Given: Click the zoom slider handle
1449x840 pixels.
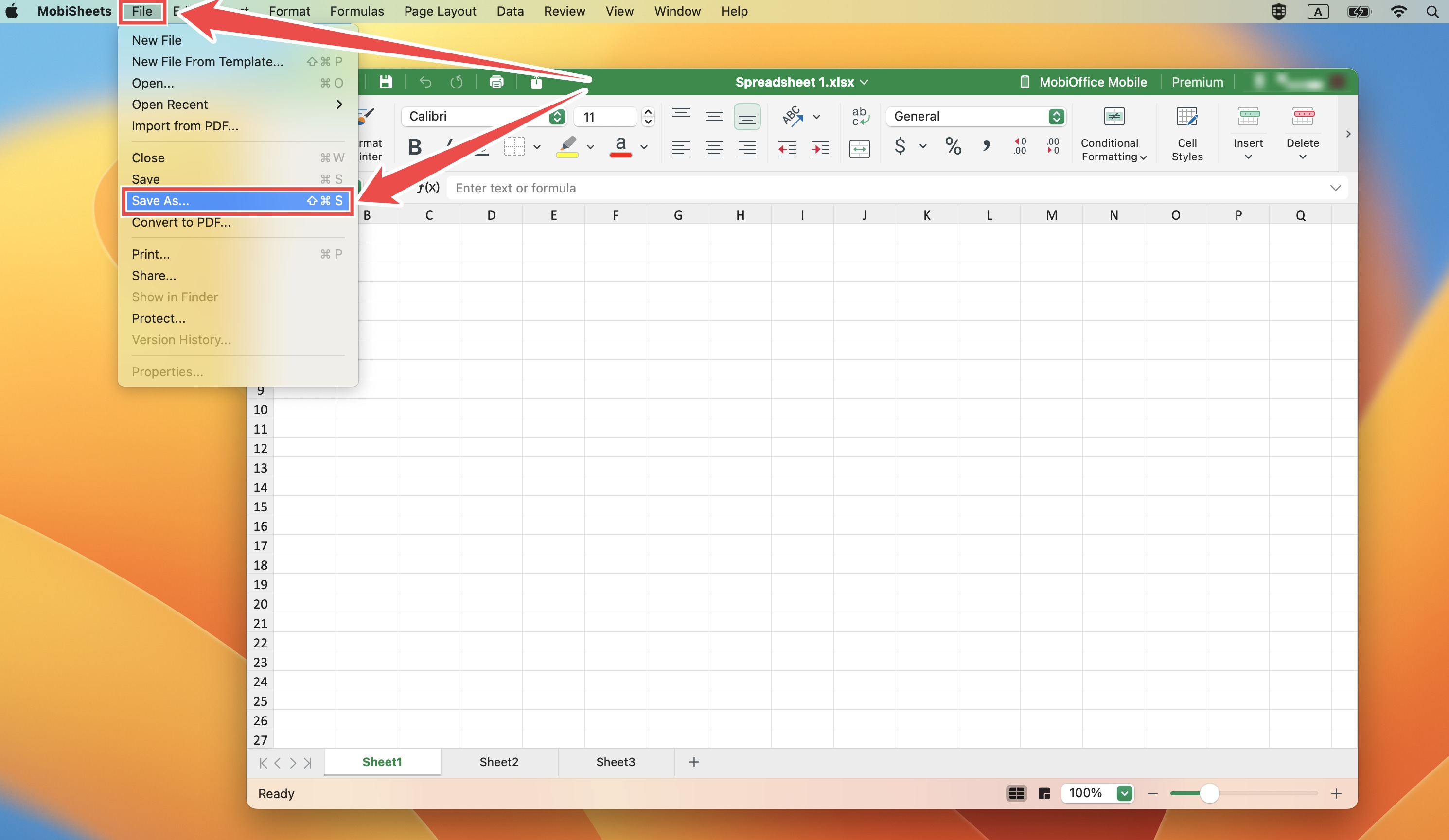Looking at the screenshot, I should point(1209,793).
